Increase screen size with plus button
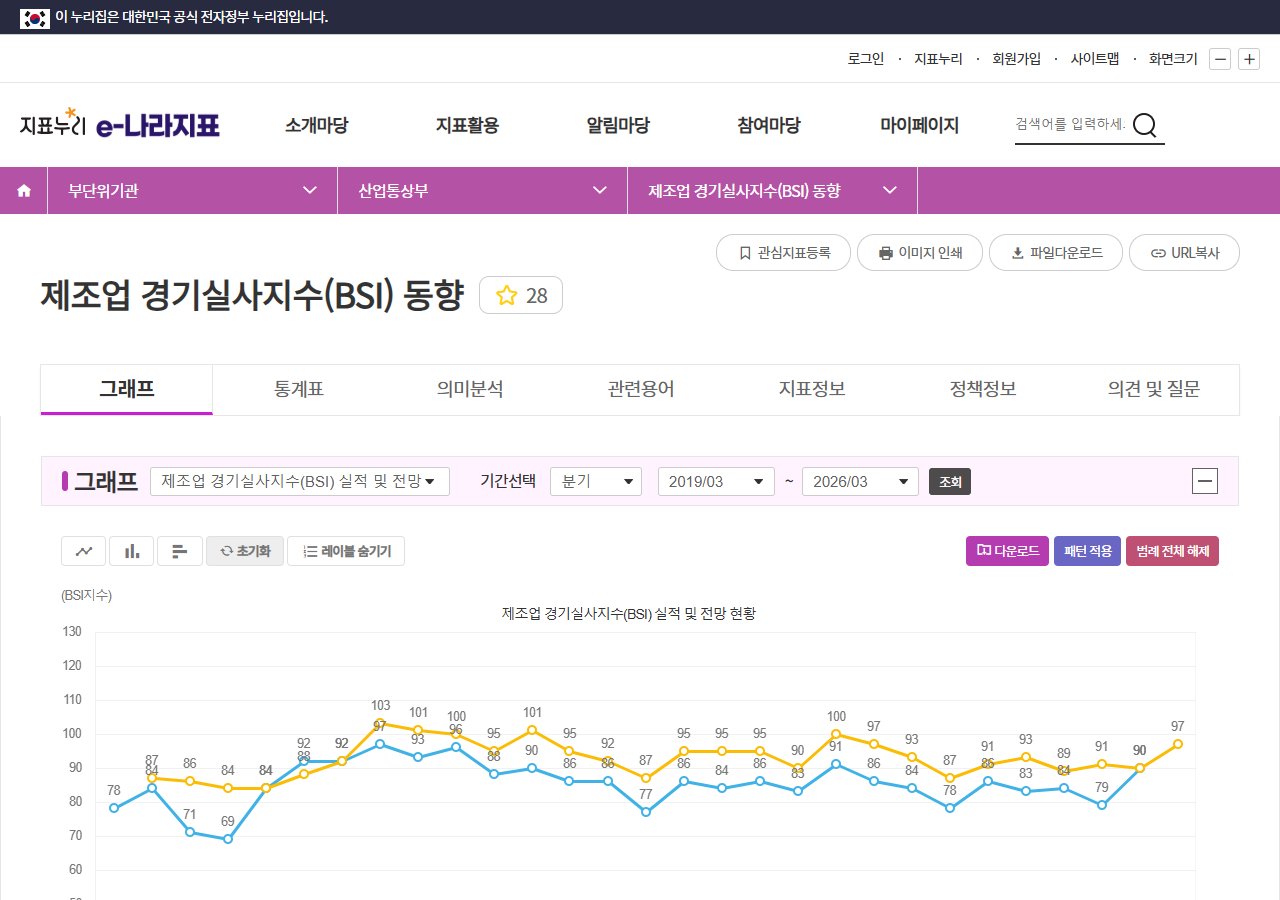This screenshot has width=1280, height=900. (1249, 59)
